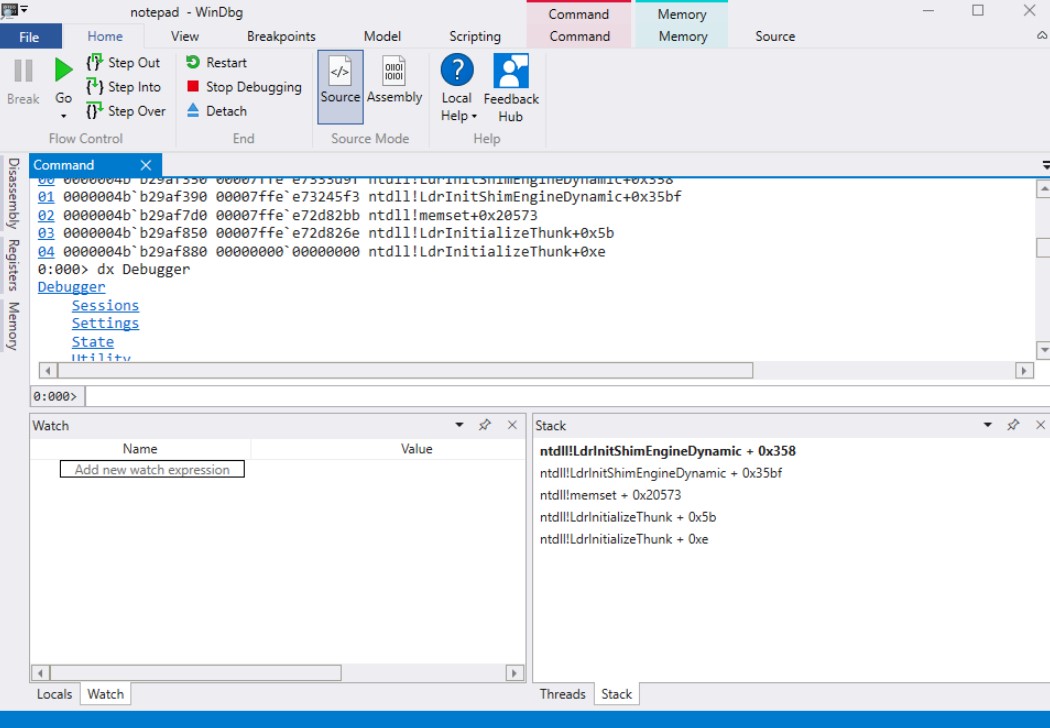Screen dimensions: 1050x728
Task: Open the Command contextual ribbon tab
Action: [579, 36]
